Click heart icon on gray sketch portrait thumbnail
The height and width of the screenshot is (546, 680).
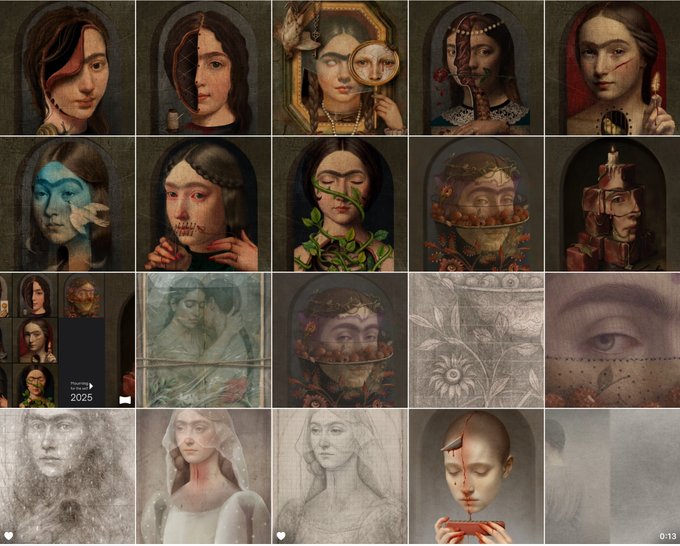8,536
